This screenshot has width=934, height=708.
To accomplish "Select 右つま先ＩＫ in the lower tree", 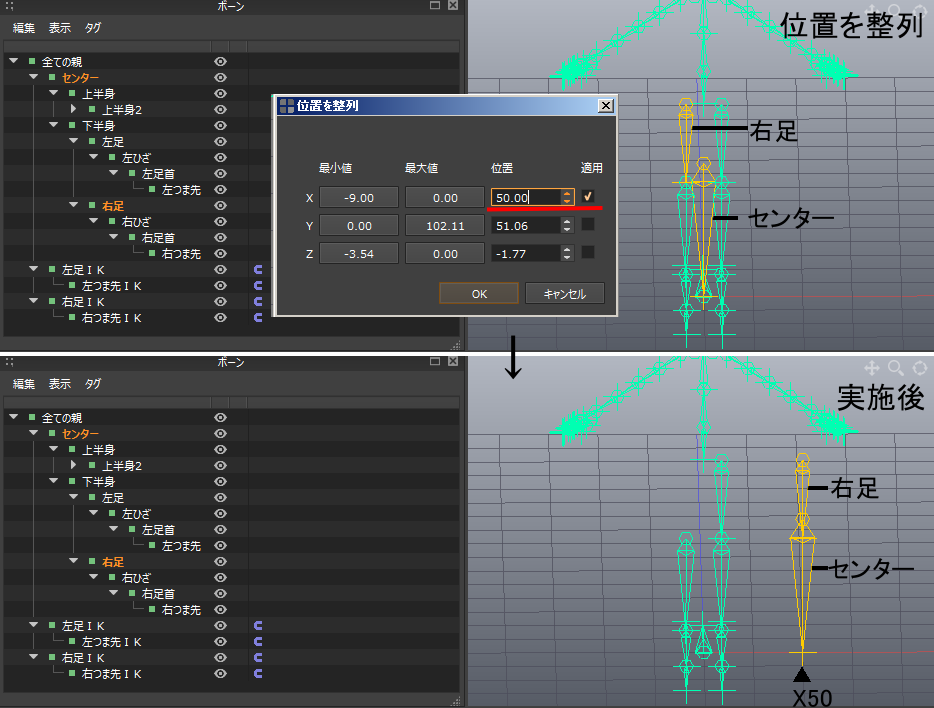I will [x=111, y=674].
